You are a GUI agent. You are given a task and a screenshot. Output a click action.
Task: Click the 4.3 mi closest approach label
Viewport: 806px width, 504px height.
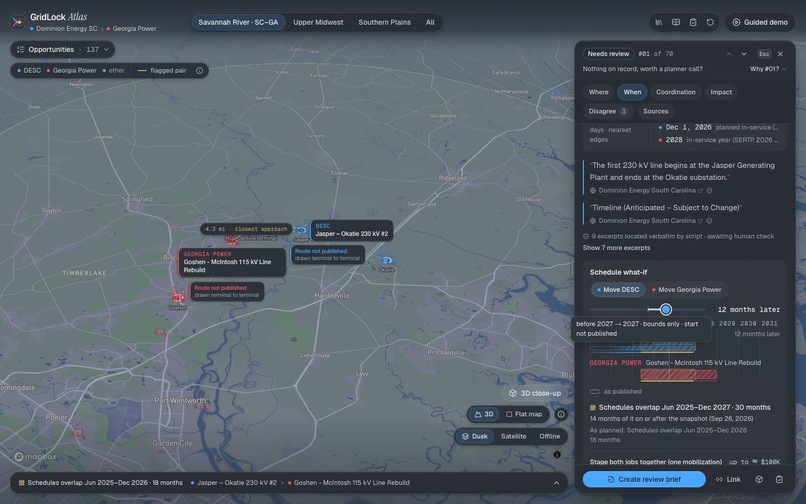click(x=246, y=229)
